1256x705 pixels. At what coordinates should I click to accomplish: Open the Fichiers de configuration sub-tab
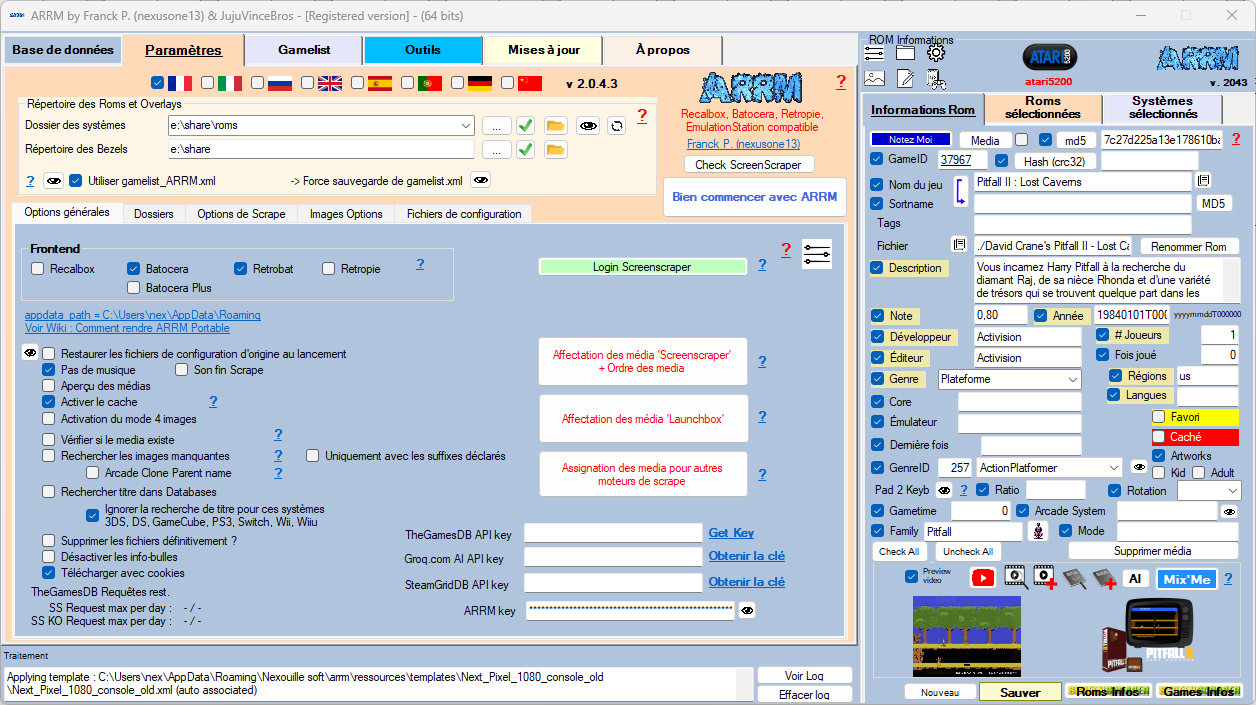click(464, 214)
